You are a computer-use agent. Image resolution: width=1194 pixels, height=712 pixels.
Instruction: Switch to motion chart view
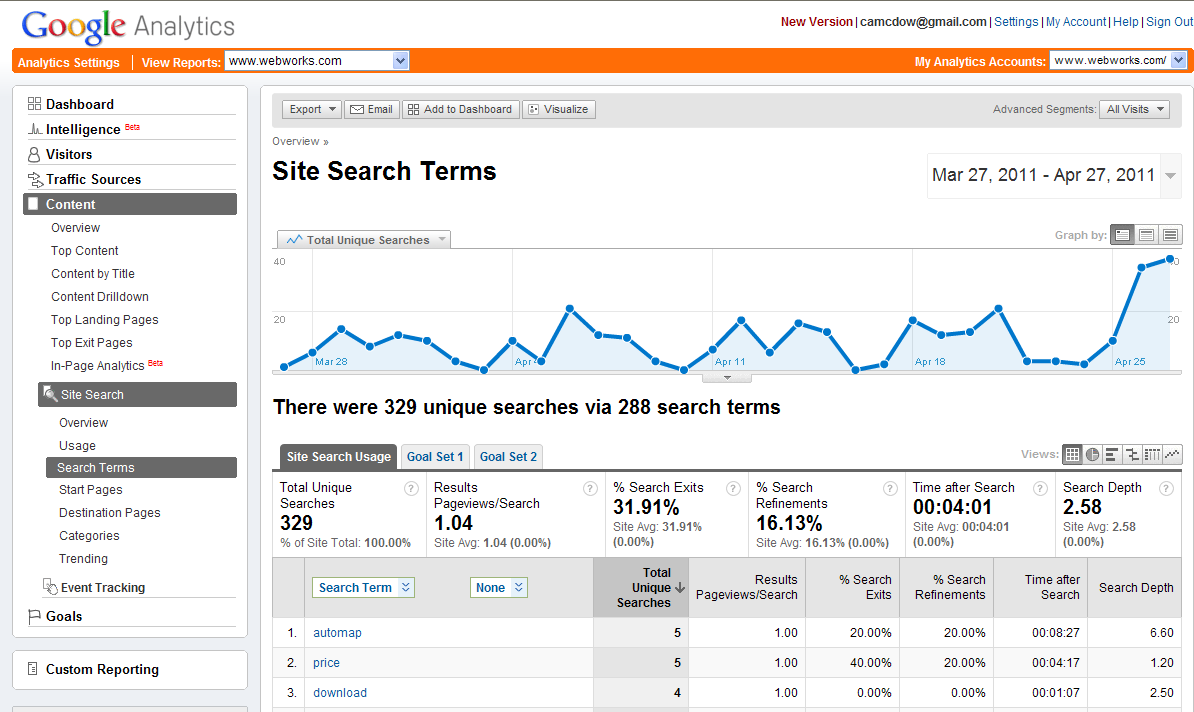[1172, 455]
